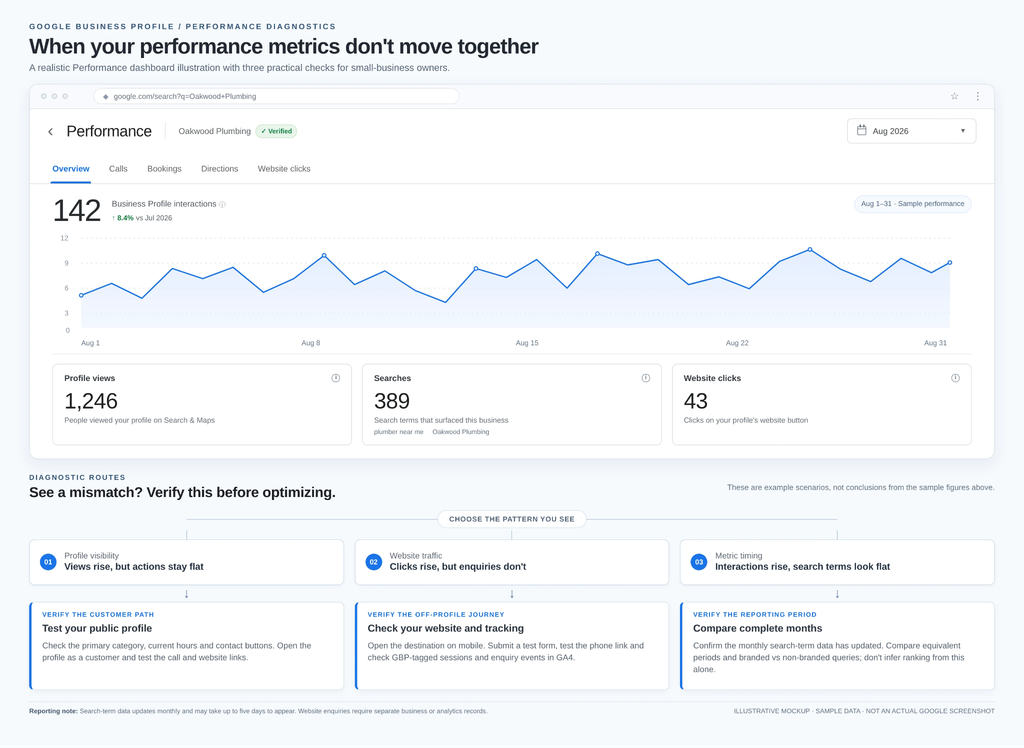Click the back arrow beside Performance

(x=50, y=132)
